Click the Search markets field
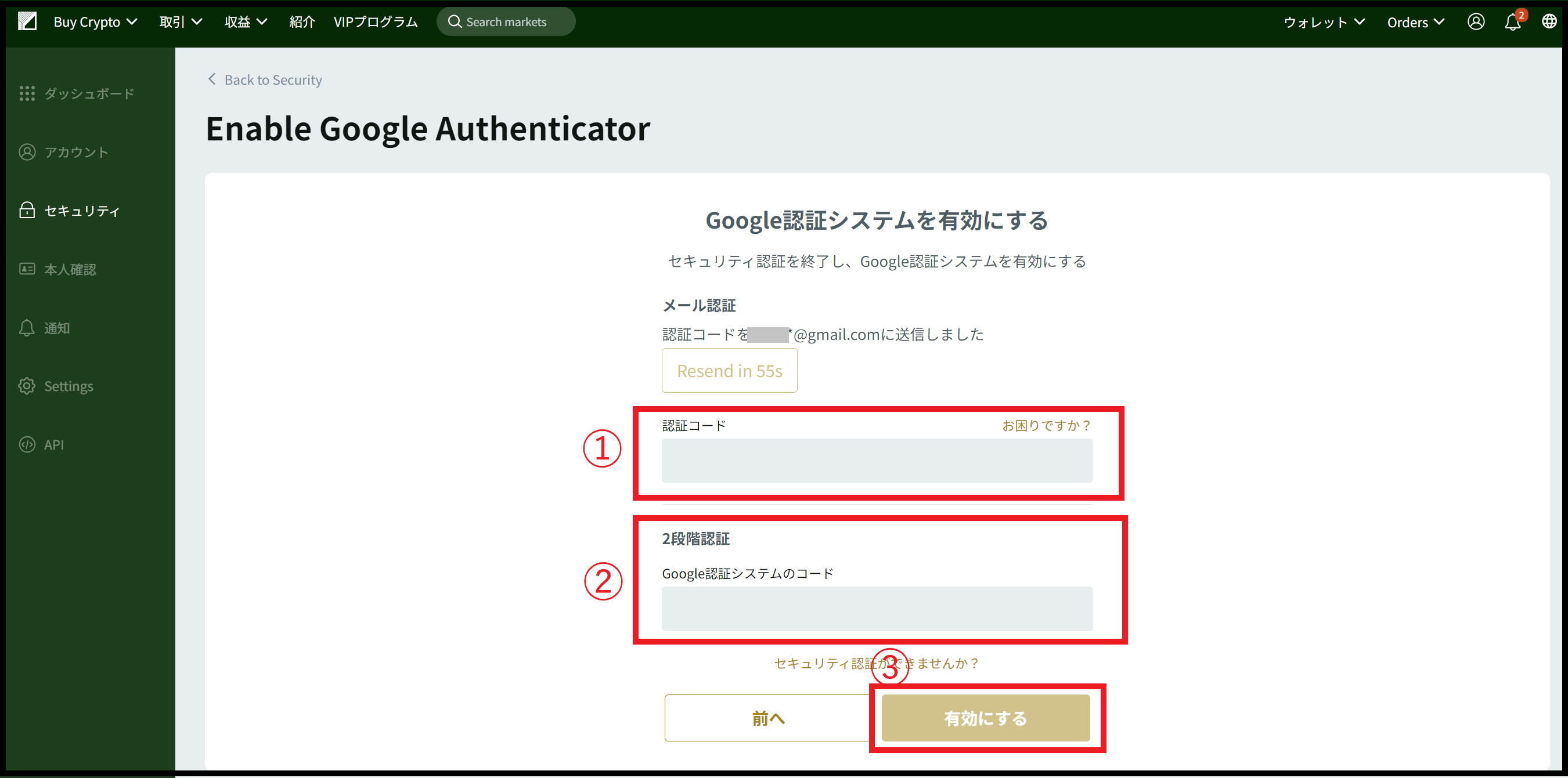The width and height of the screenshot is (1568, 778). click(506, 22)
